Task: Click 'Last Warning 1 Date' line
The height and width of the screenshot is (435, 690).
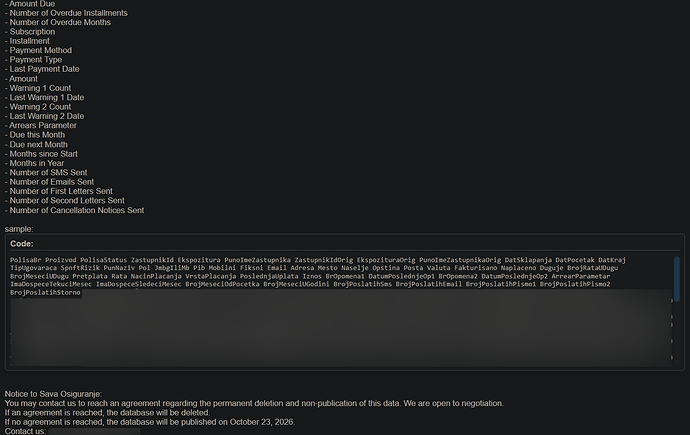Action: coord(44,98)
